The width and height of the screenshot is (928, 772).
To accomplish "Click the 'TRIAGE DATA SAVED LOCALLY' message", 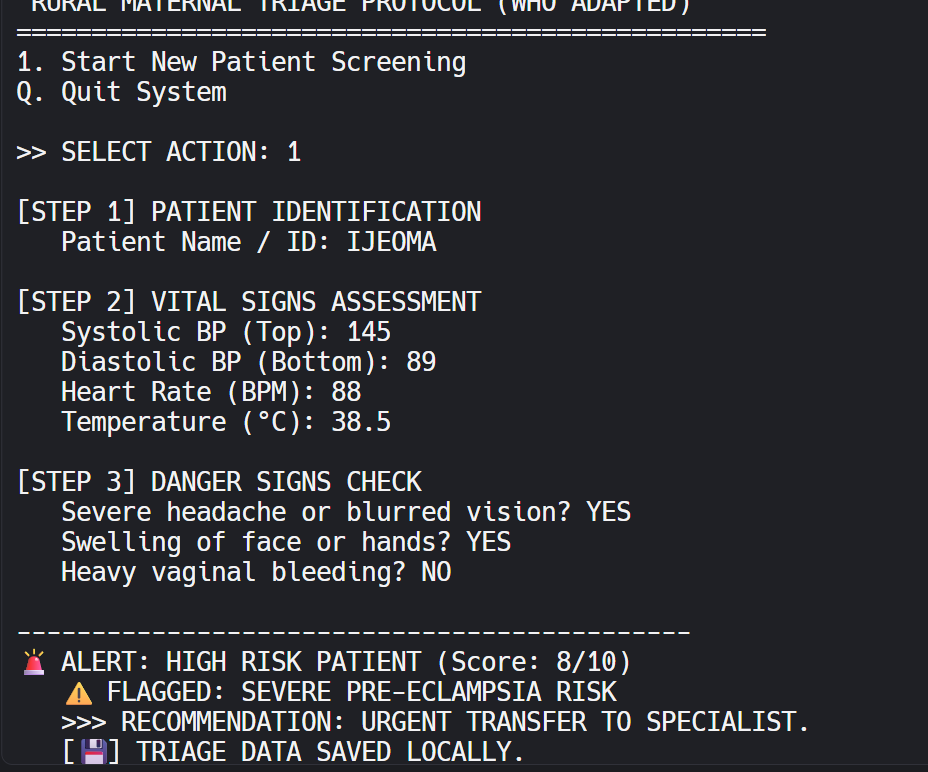I will point(330,752).
